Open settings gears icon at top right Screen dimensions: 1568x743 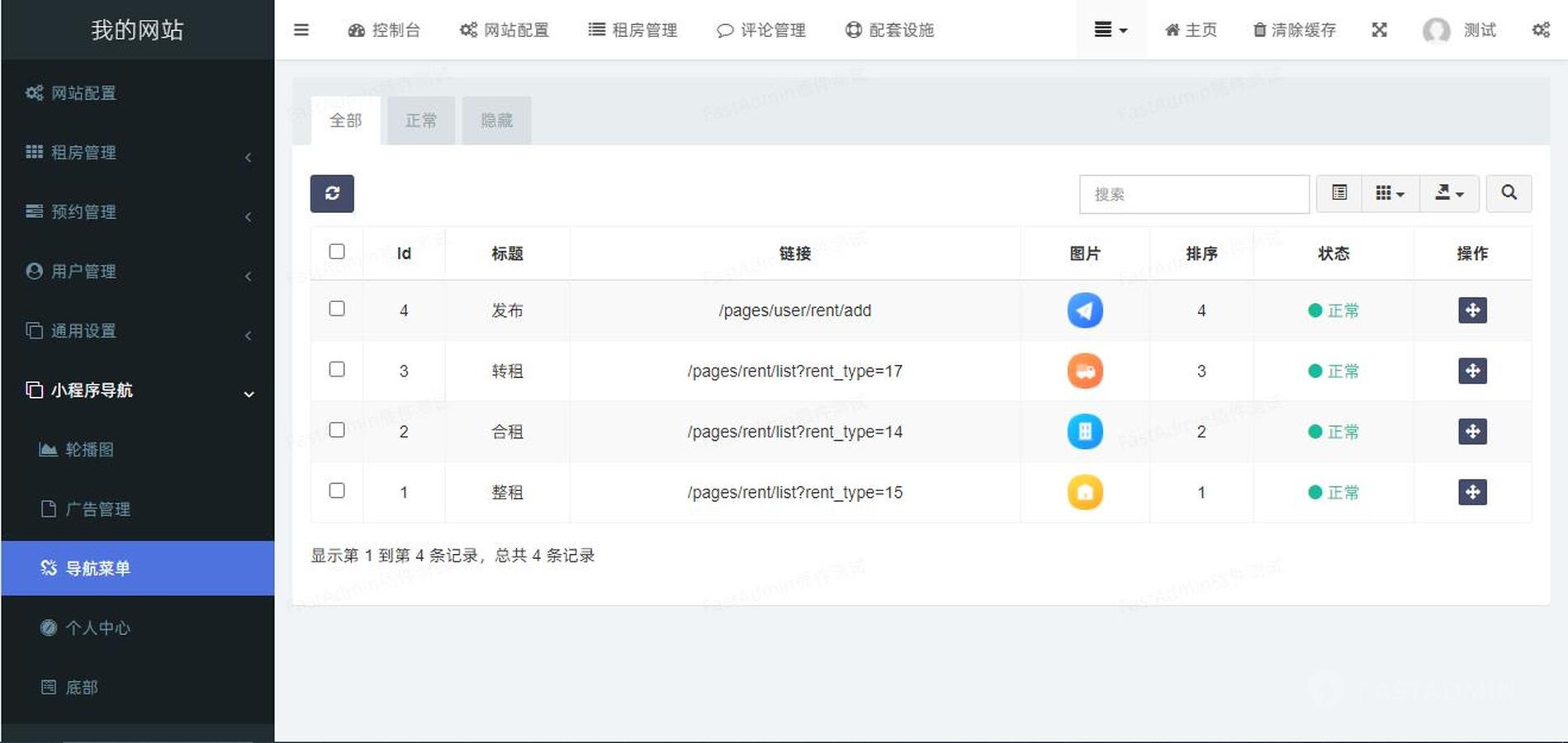[1541, 30]
